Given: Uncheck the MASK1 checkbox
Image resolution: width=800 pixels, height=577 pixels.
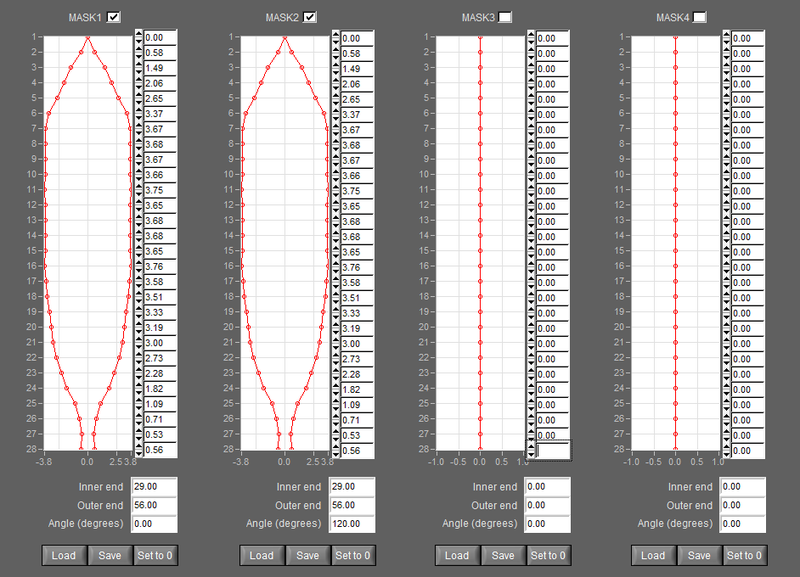Looking at the screenshot, I should click(x=113, y=17).
